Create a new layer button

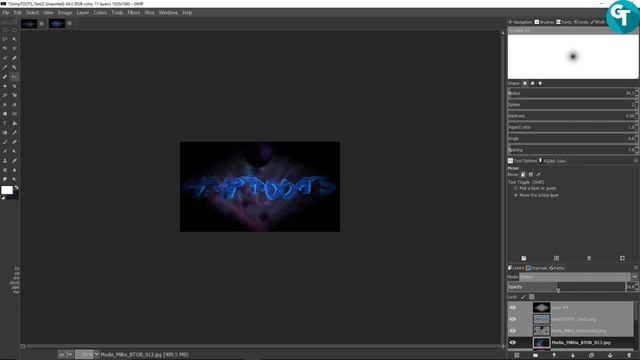(x=517, y=356)
